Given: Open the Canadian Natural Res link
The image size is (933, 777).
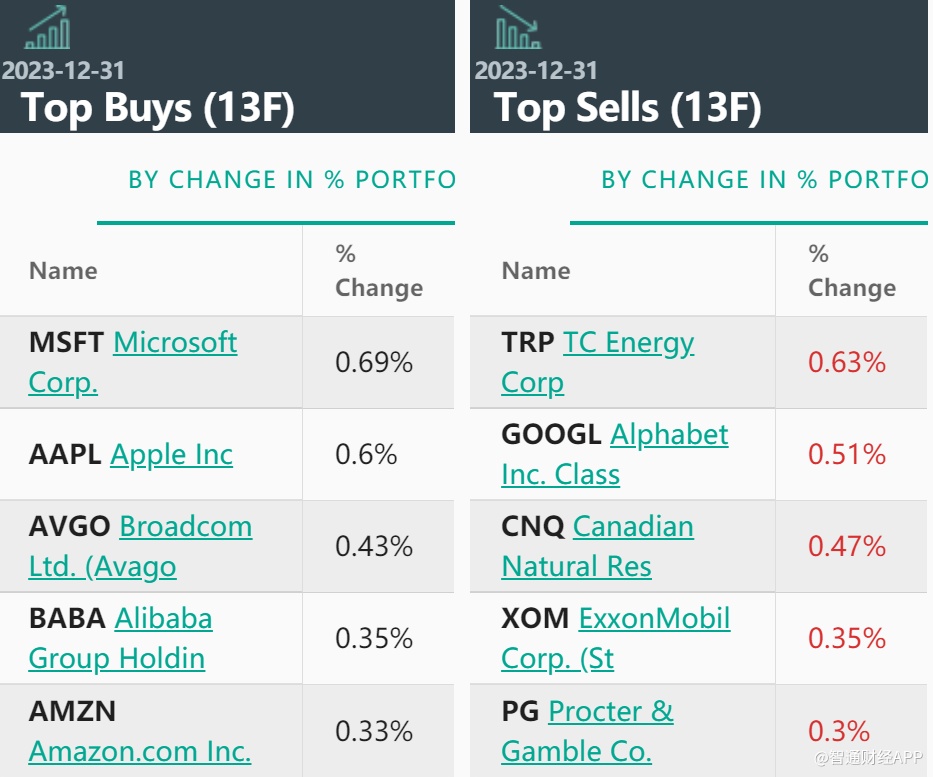Looking at the screenshot, I should pyautogui.click(x=633, y=527).
